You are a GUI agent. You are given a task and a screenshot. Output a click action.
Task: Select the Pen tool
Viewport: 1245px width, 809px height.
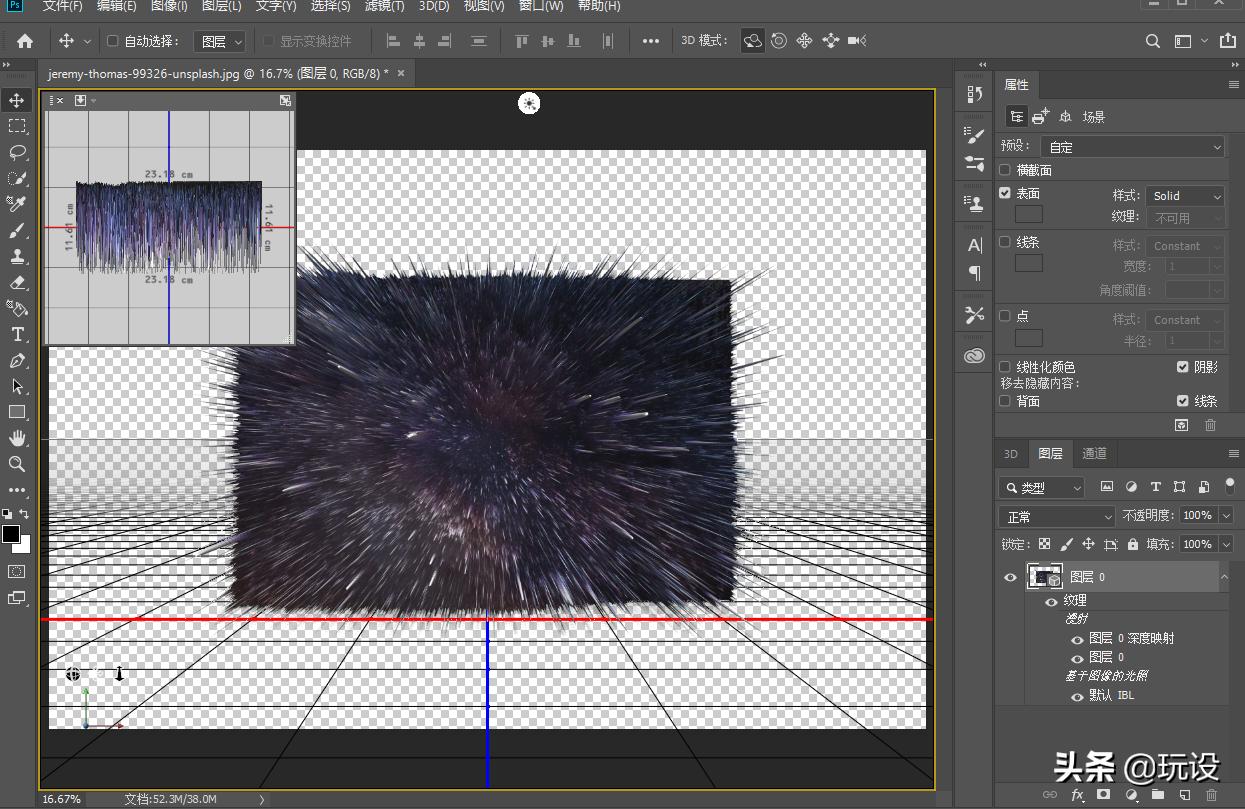17,360
